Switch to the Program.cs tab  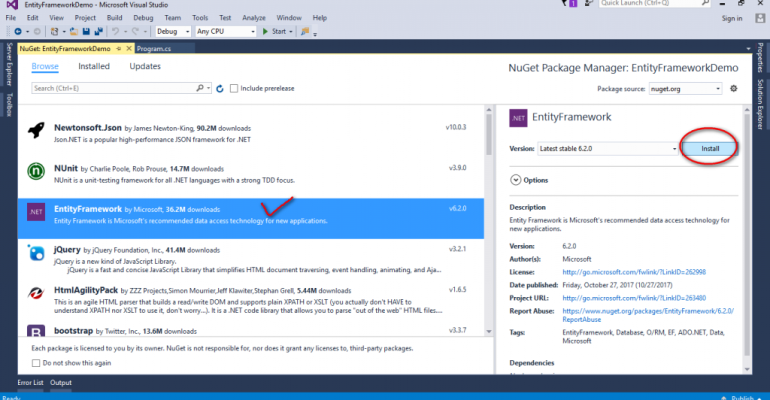(154, 49)
